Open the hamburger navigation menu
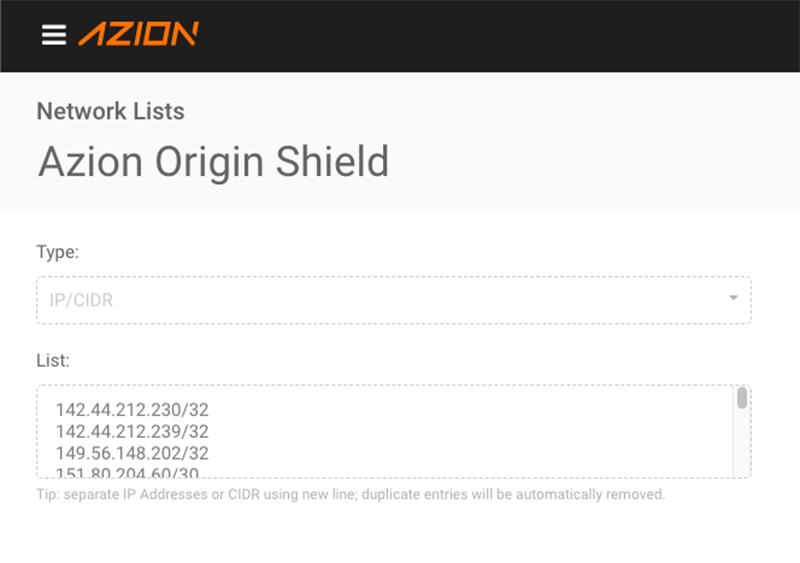Screen dimensions: 800x563 pyautogui.click(x=54, y=35)
